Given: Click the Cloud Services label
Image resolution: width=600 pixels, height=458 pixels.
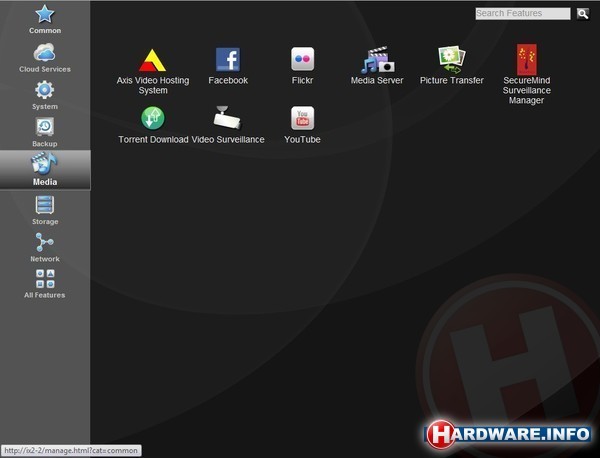Looking at the screenshot, I should pyautogui.click(x=45, y=69).
